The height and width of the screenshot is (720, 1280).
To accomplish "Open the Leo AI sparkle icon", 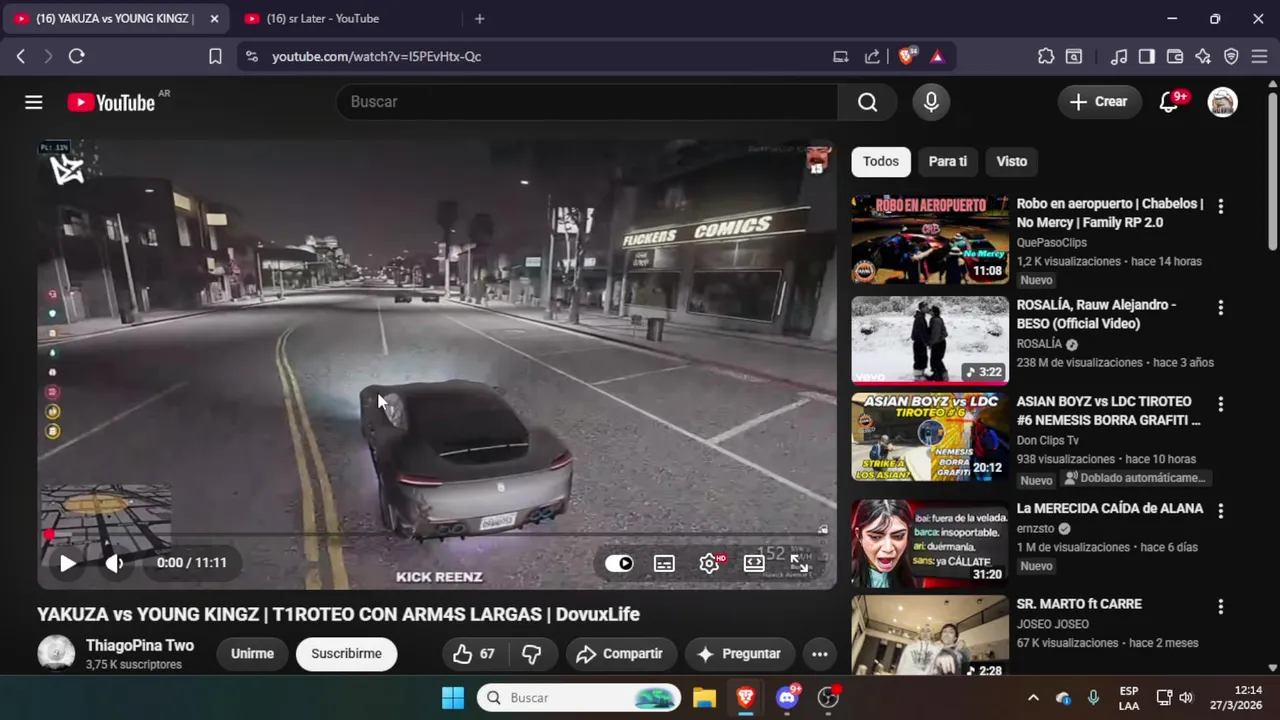I will (x=1203, y=57).
